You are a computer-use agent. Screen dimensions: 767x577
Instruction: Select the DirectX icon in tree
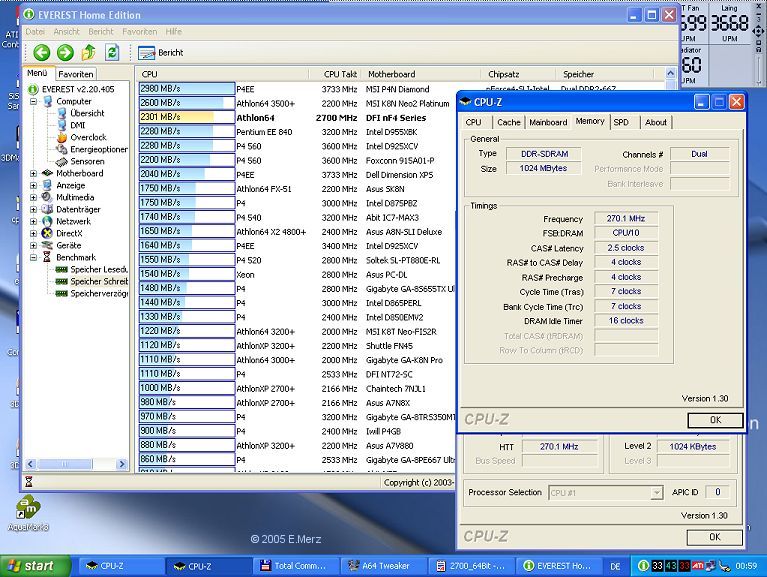[47, 233]
